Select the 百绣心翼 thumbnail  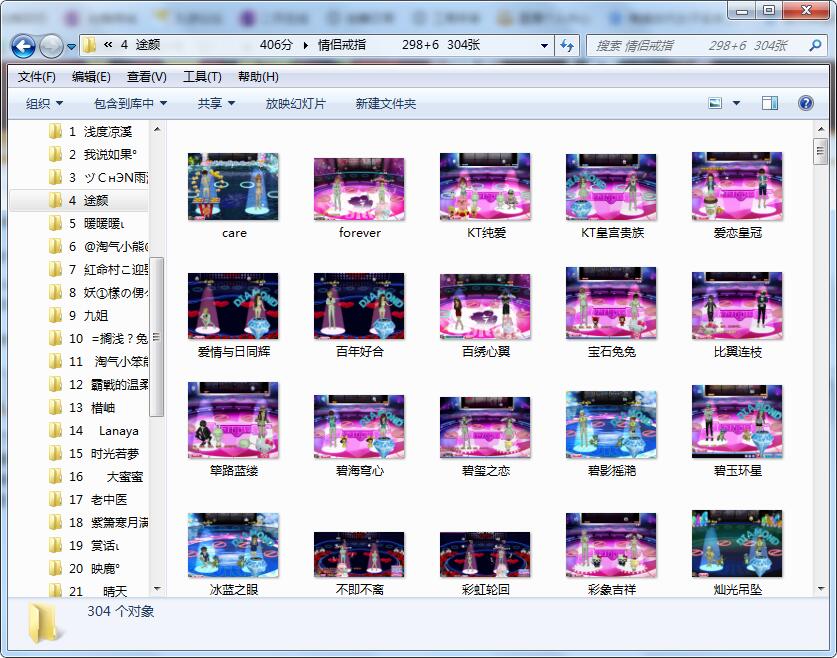pos(485,306)
